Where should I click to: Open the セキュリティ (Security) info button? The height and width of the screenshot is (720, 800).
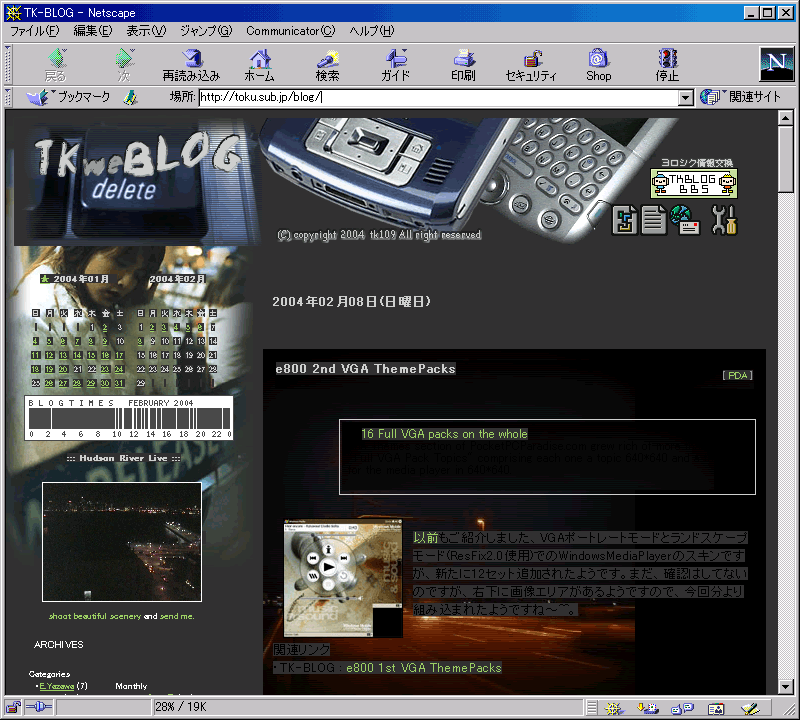click(x=531, y=65)
